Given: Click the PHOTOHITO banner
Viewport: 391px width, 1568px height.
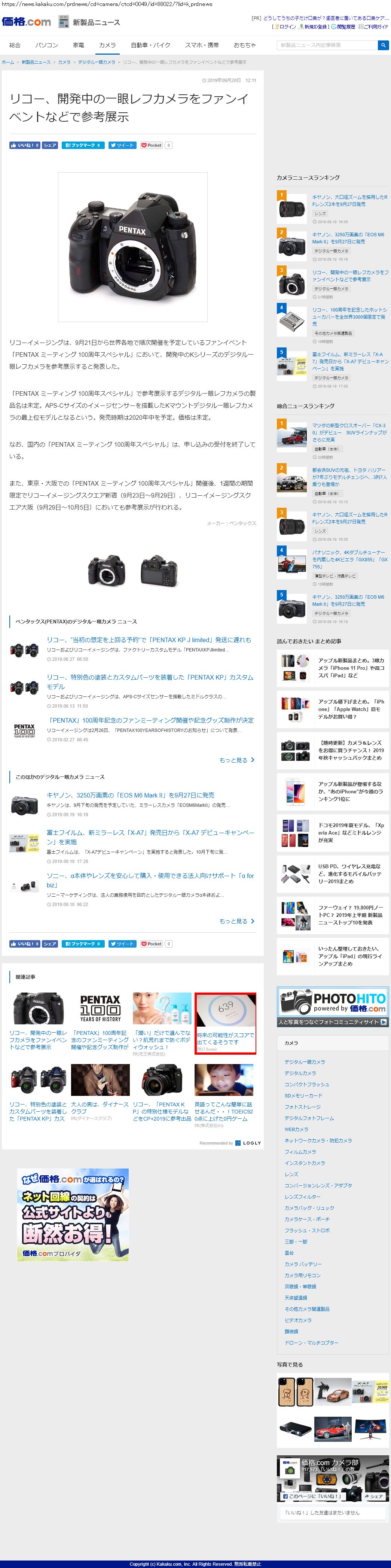Looking at the screenshot, I should point(333,1008).
